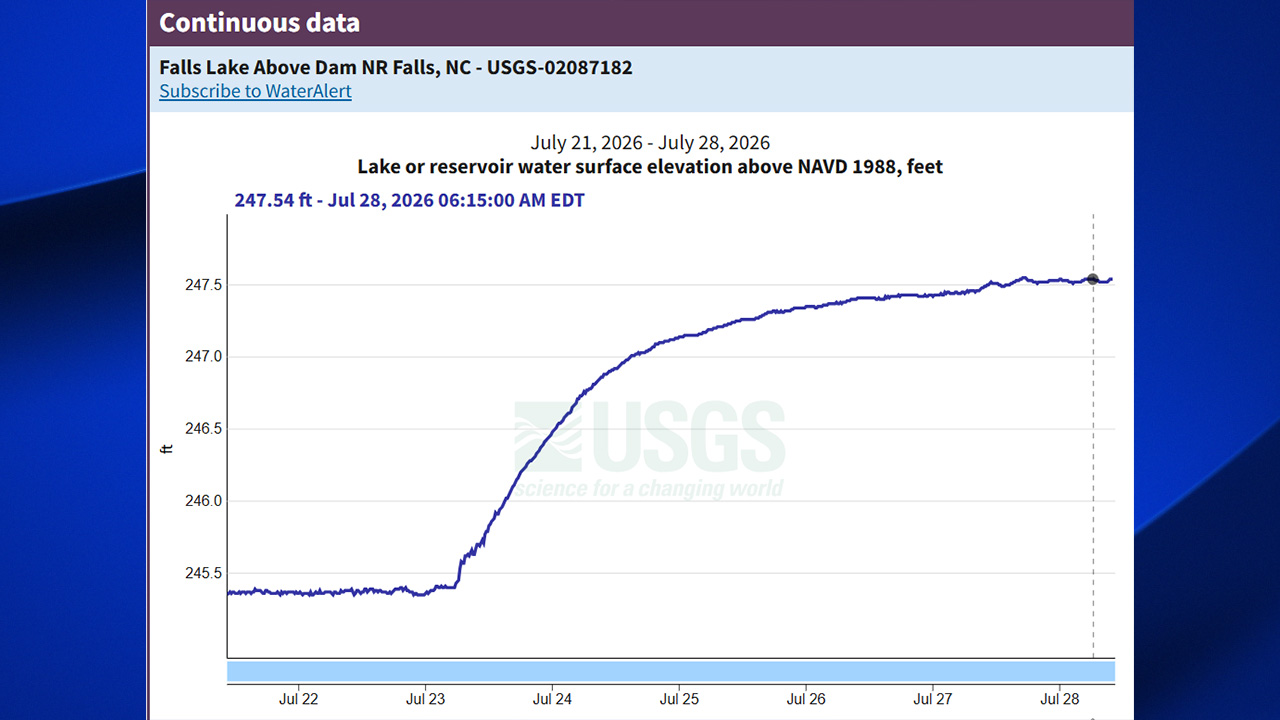Click the 246.0 y-axis label
Image resolution: width=1280 pixels, height=720 pixels.
pyautogui.click(x=204, y=501)
